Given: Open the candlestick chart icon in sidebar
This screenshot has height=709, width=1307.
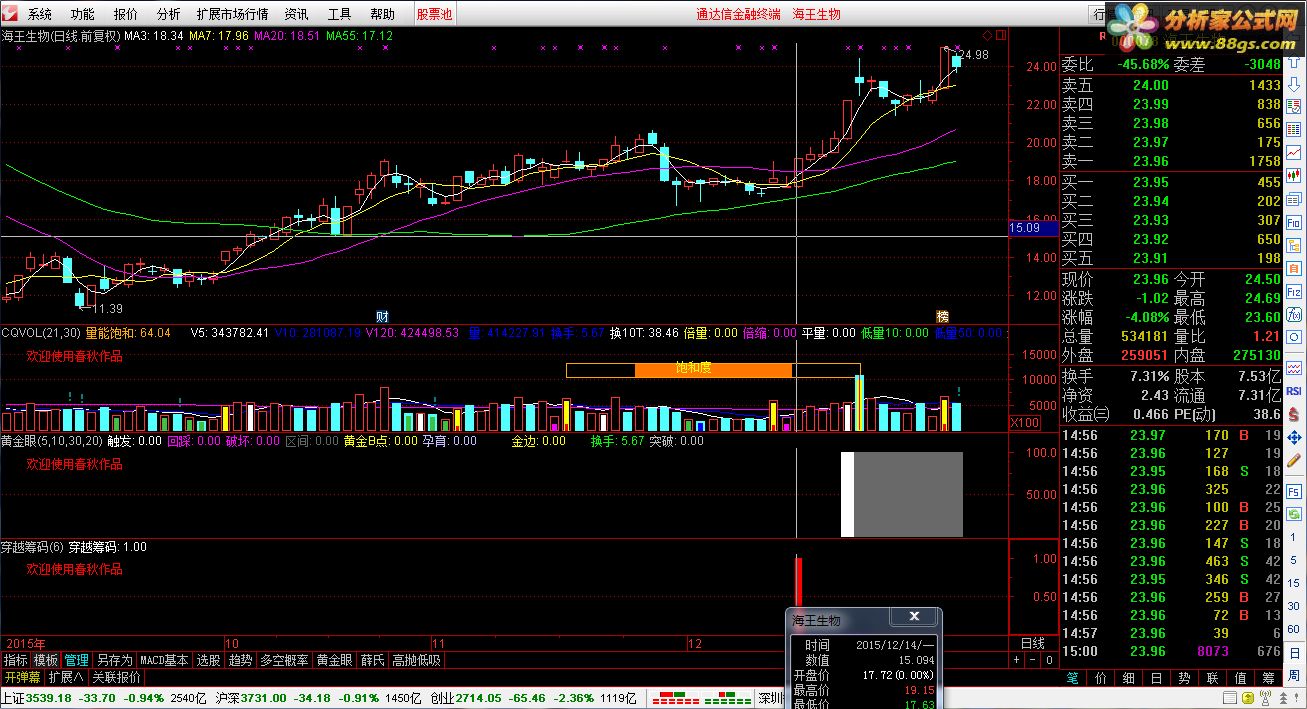Looking at the screenshot, I should click(x=1293, y=175).
